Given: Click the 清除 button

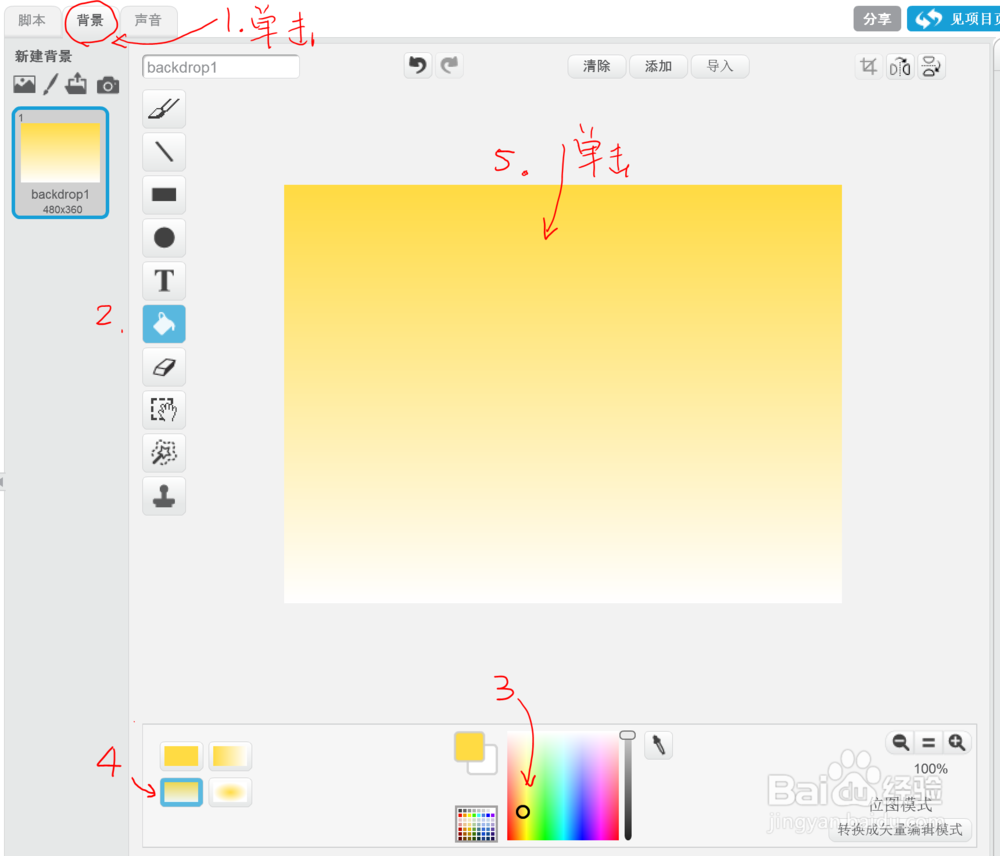Looking at the screenshot, I should pyautogui.click(x=596, y=66).
